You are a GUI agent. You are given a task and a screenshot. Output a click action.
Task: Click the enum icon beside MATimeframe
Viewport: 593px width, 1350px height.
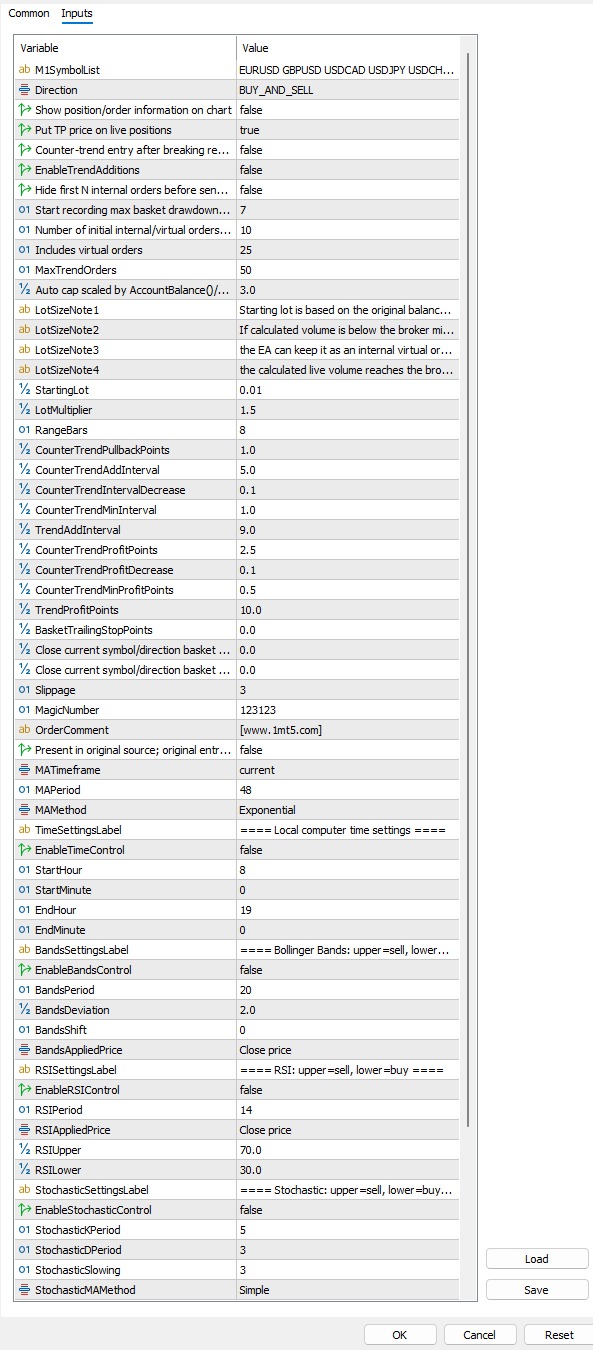click(x=24, y=770)
